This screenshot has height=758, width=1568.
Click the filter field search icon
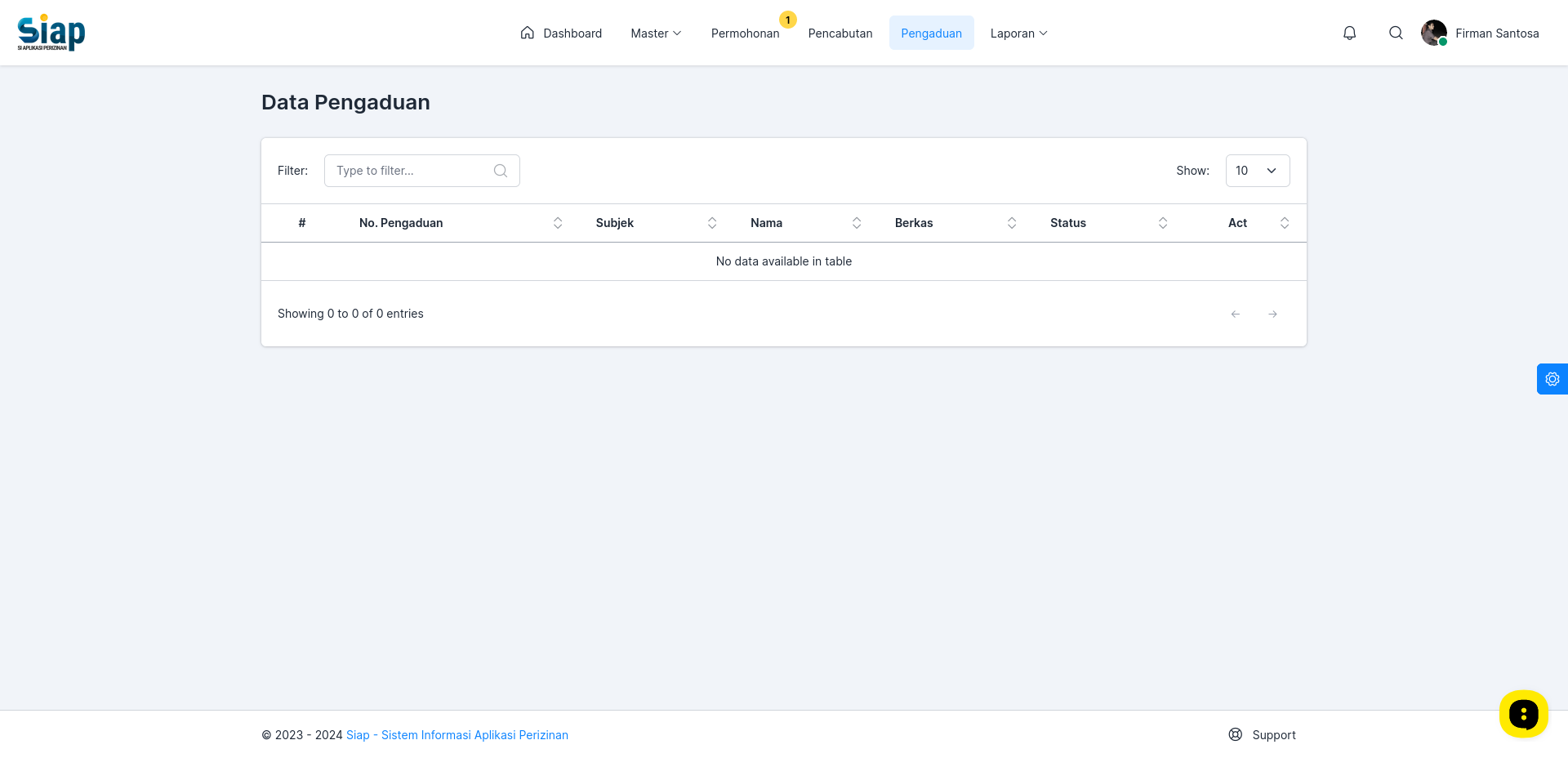pos(501,171)
